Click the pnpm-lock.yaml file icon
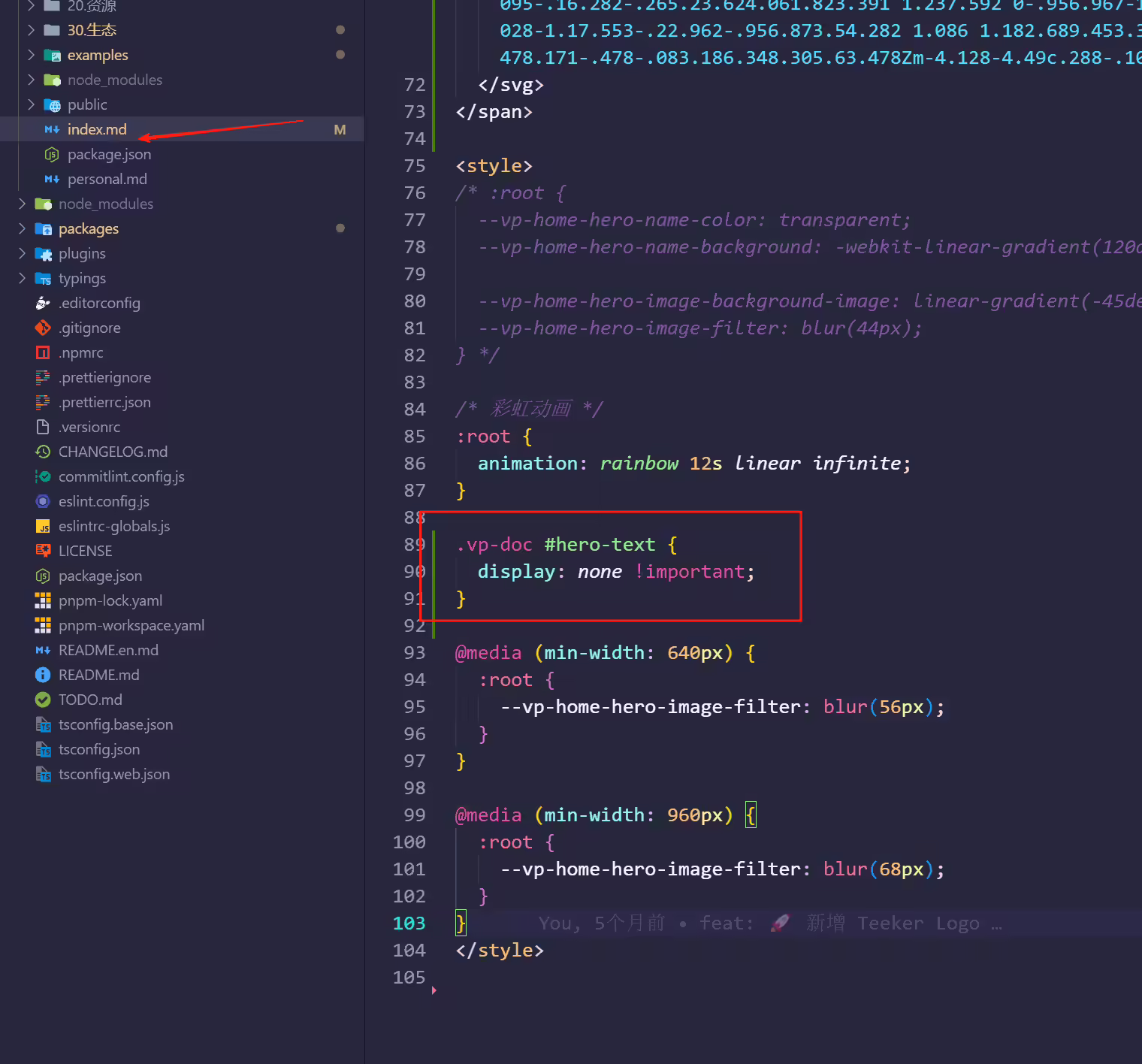Image resolution: width=1142 pixels, height=1064 pixels. tap(43, 600)
